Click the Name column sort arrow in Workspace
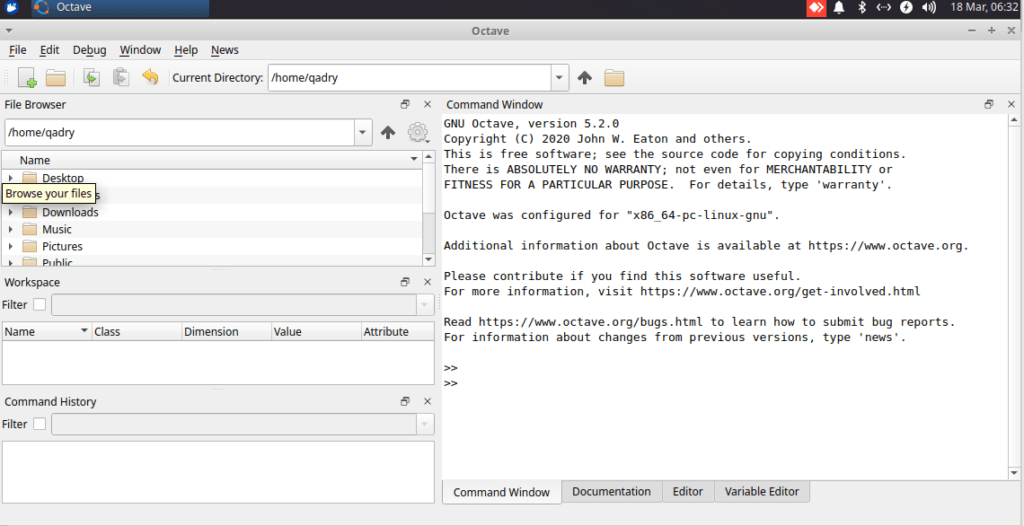1024x526 pixels. [x=84, y=331]
